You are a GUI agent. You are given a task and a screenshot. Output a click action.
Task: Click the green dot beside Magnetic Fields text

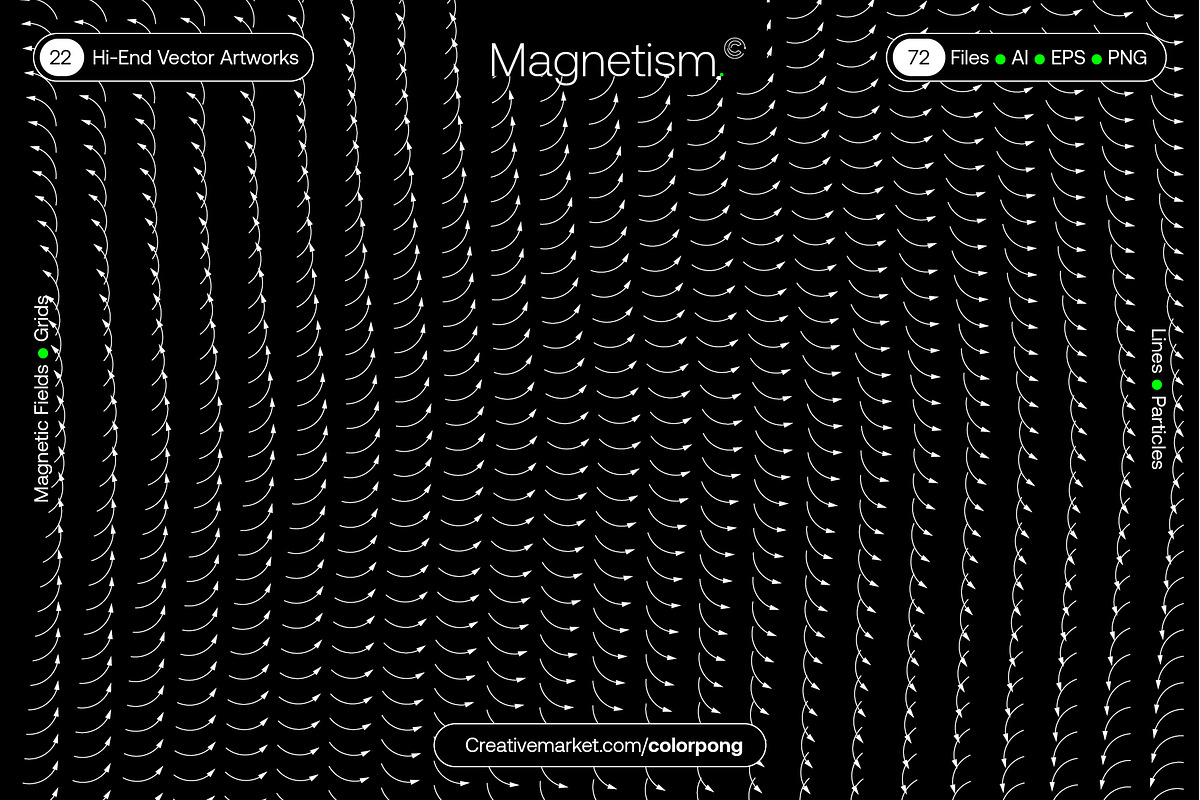point(42,351)
